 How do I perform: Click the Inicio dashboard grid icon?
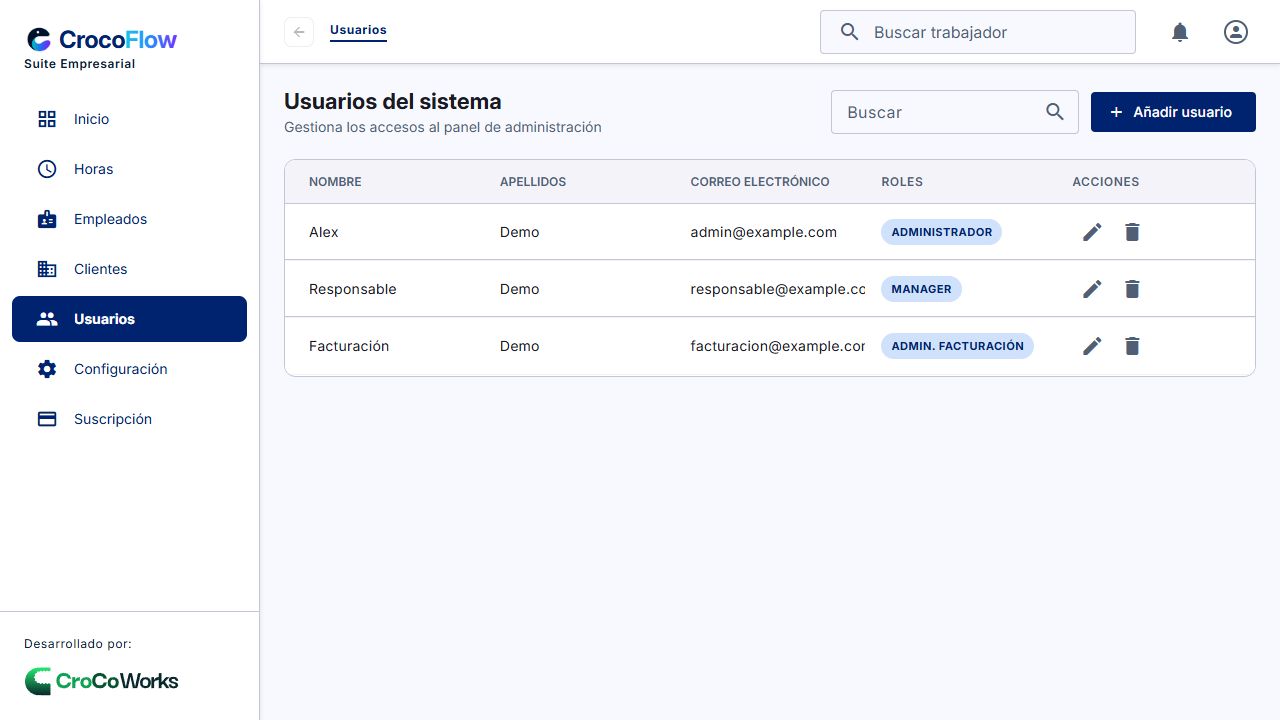[47, 119]
